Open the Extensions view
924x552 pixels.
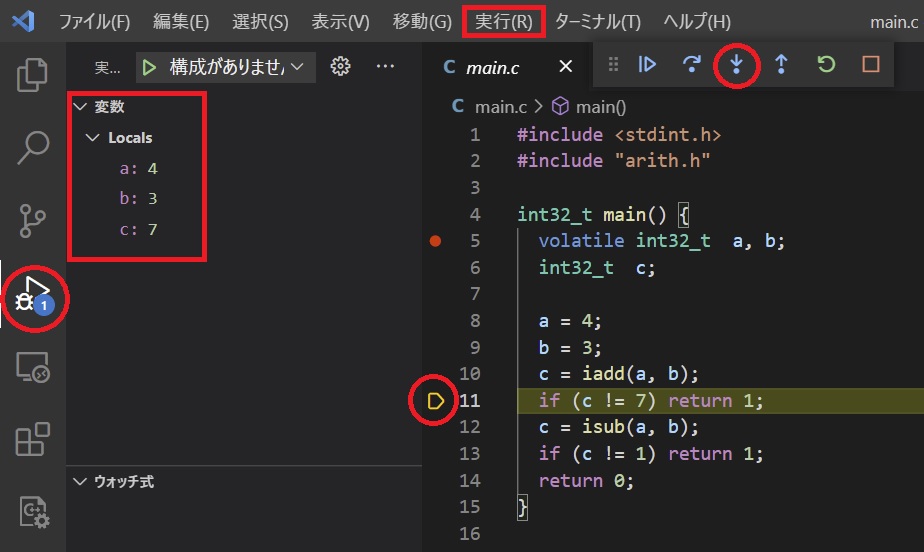click(32, 439)
